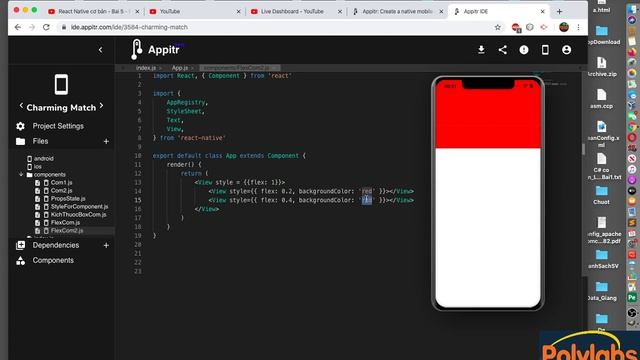The height and width of the screenshot is (360, 640).
Task: Go back in browser
Action: tap(18, 27)
